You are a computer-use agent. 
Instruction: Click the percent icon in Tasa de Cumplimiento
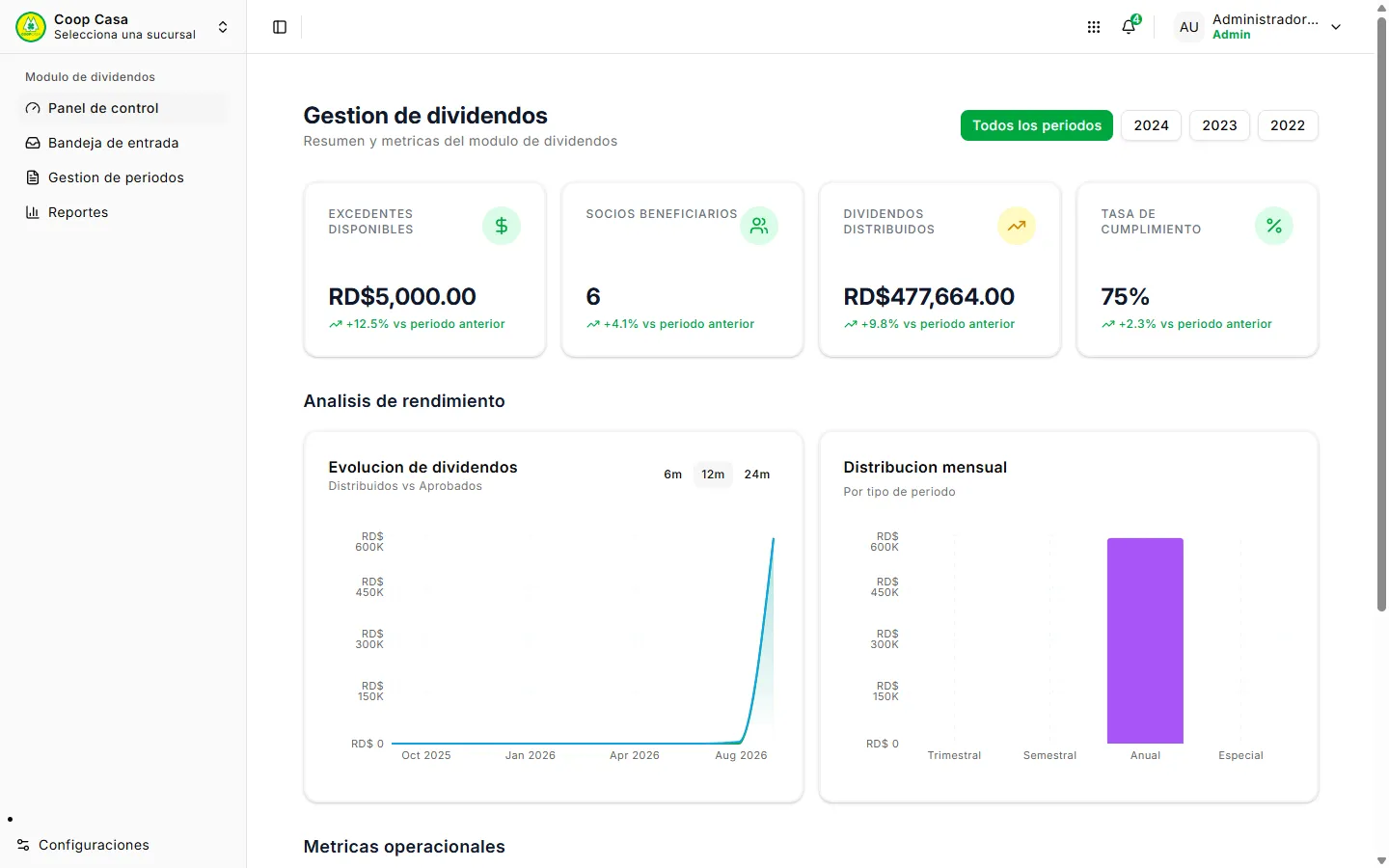coord(1274,226)
